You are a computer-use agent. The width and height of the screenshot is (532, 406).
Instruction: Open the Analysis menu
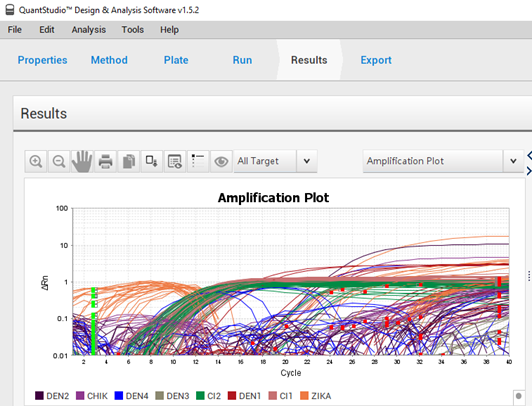[89, 30]
